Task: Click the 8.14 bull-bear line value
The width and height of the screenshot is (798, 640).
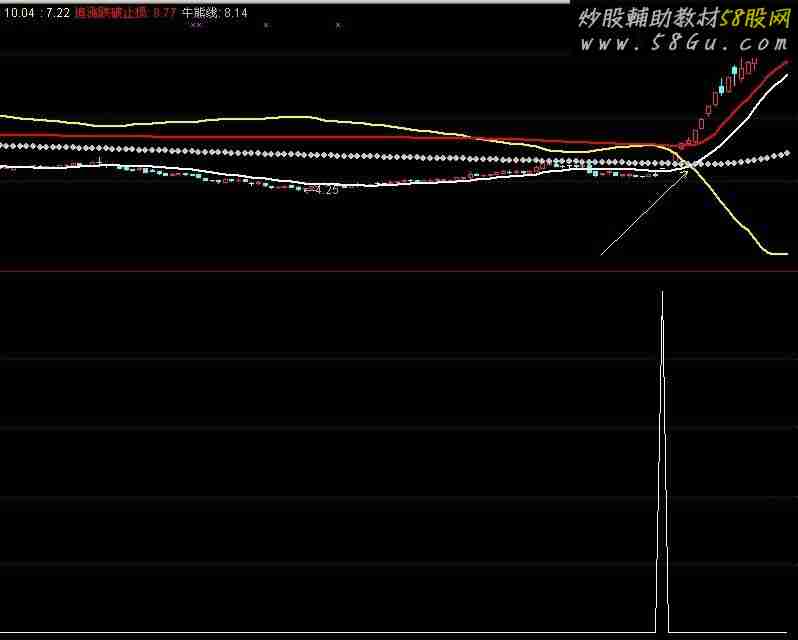Action: (x=235, y=13)
